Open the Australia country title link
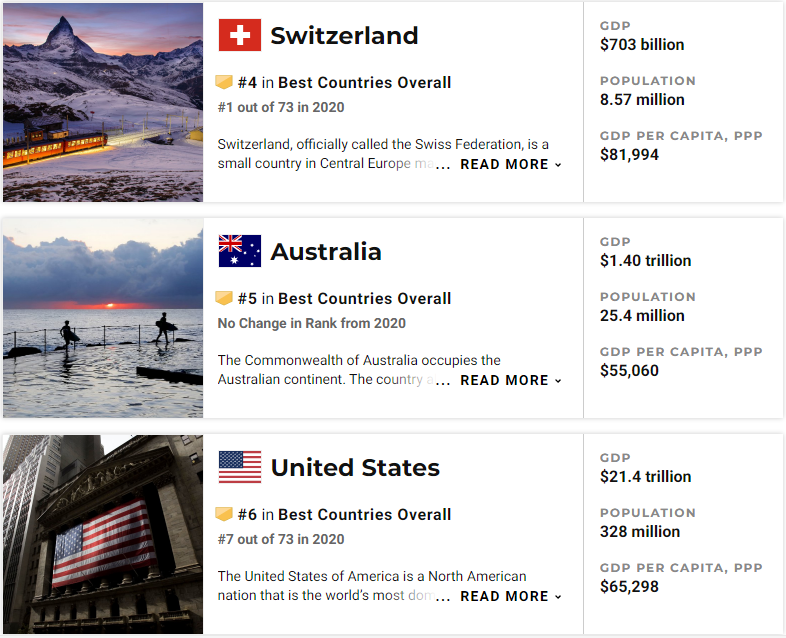Image resolution: width=786 pixels, height=638 pixels. (x=326, y=252)
